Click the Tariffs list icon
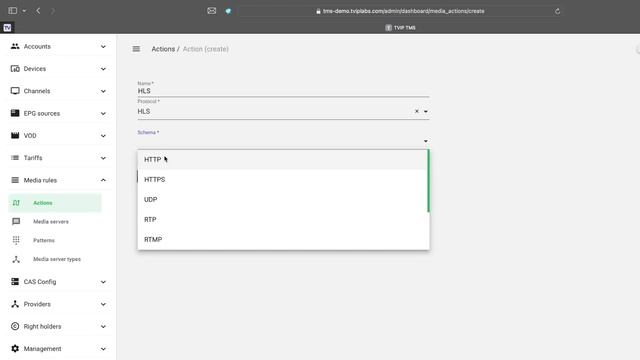The image size is (640, 360). click(x=15, y=158)
